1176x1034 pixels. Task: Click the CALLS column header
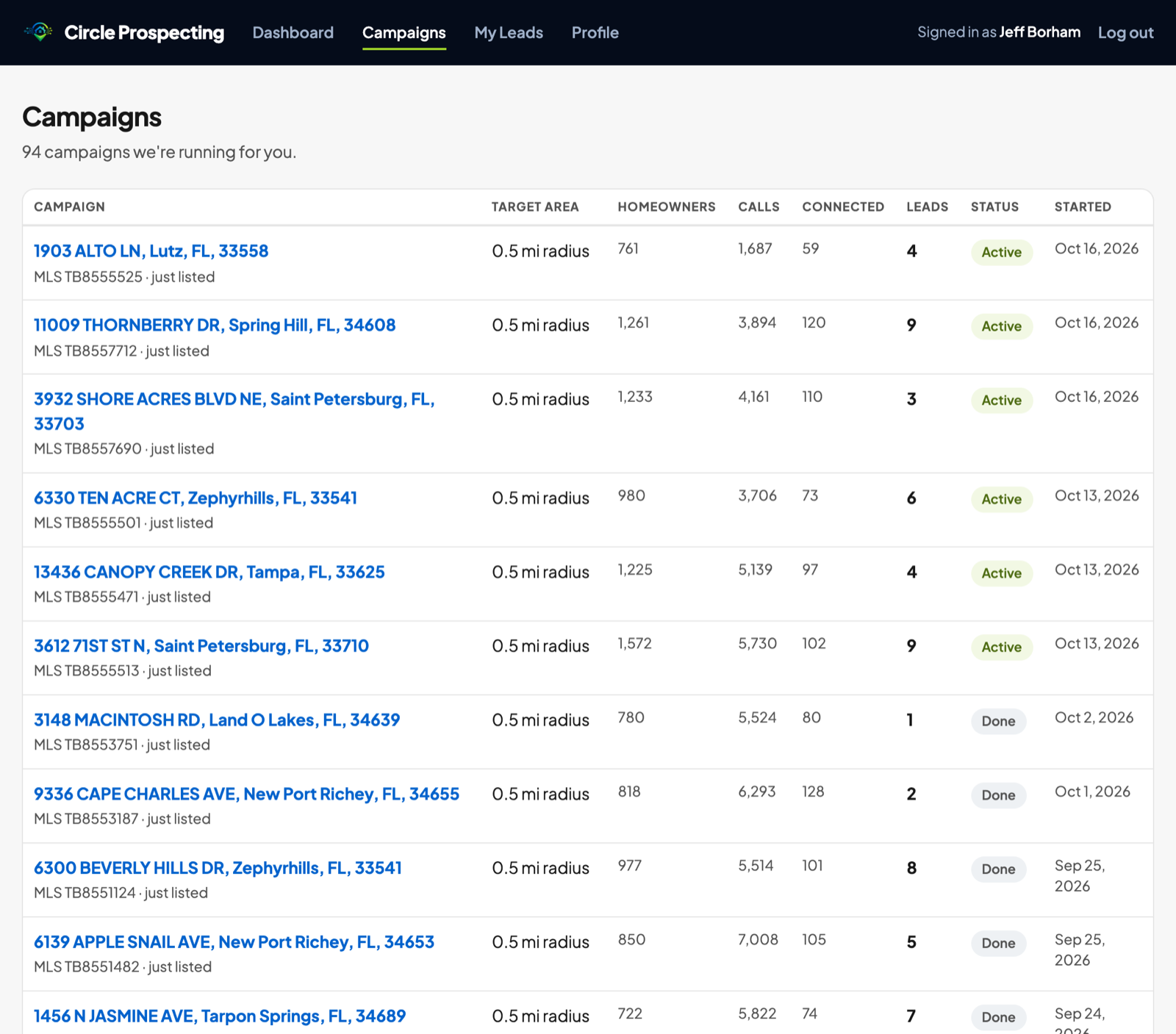point(759,207)
